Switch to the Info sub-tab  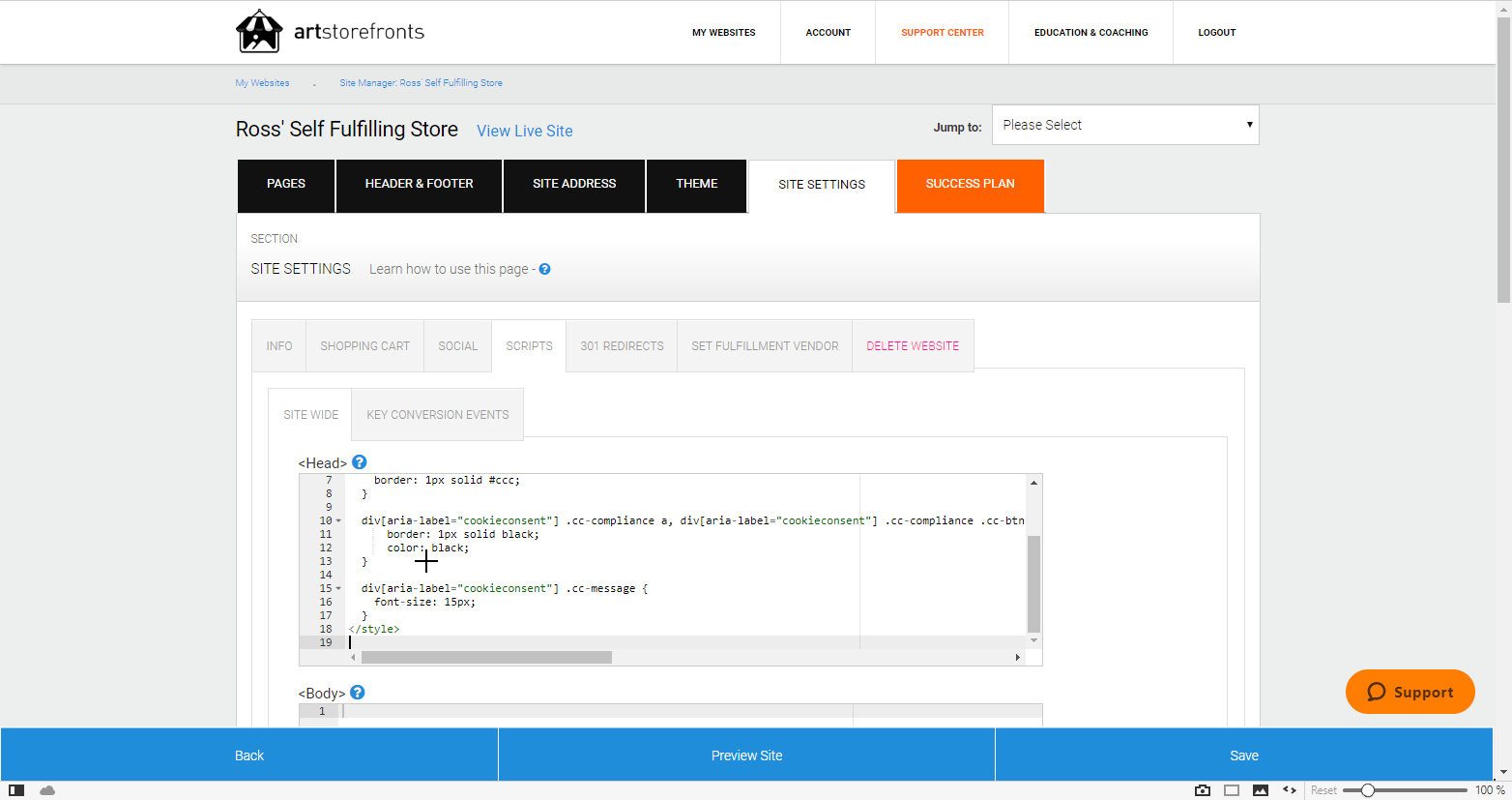pos(279,345)
